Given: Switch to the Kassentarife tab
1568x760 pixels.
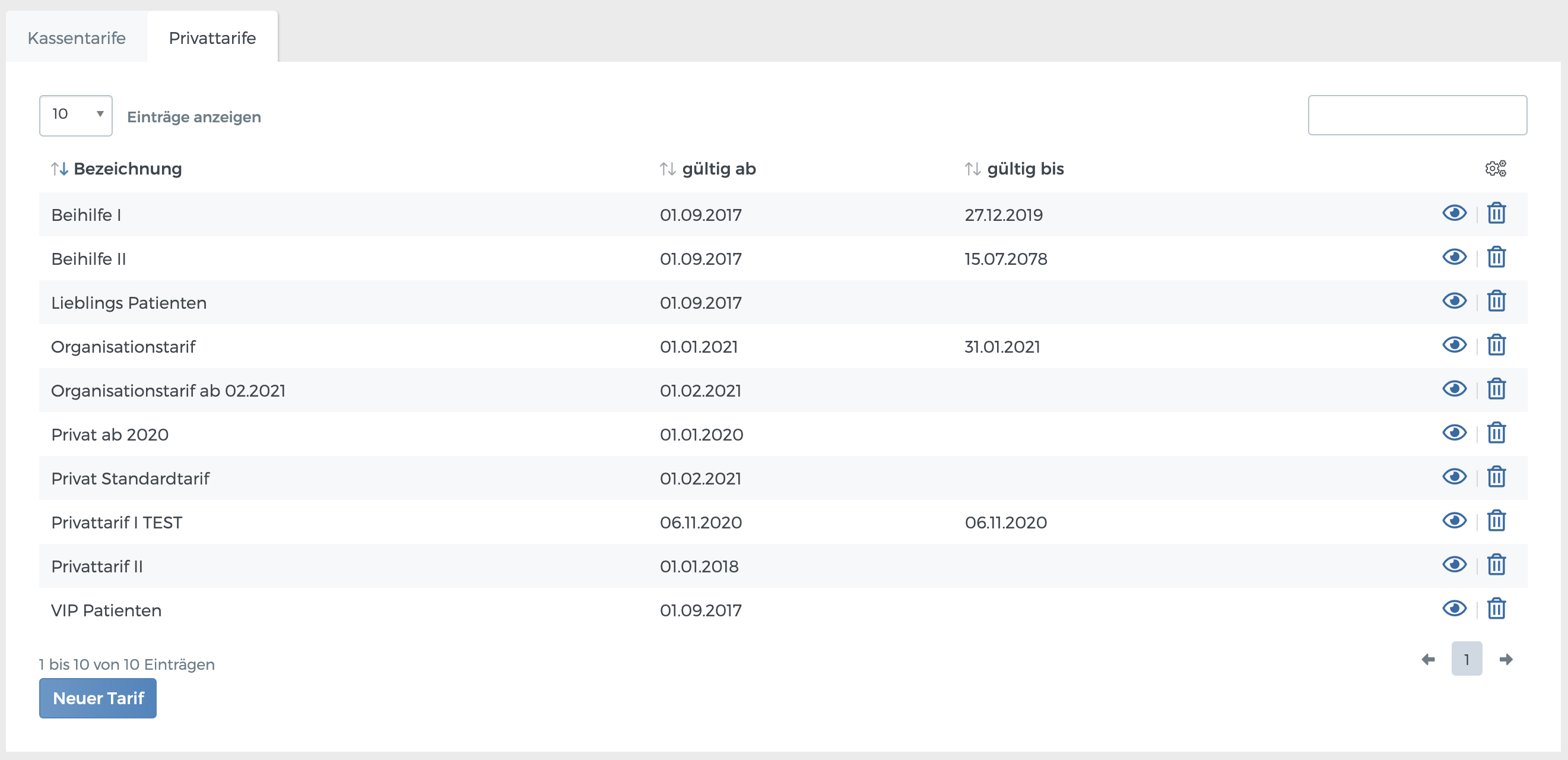Looking at the screenshot, I should [x=77, y=38].
